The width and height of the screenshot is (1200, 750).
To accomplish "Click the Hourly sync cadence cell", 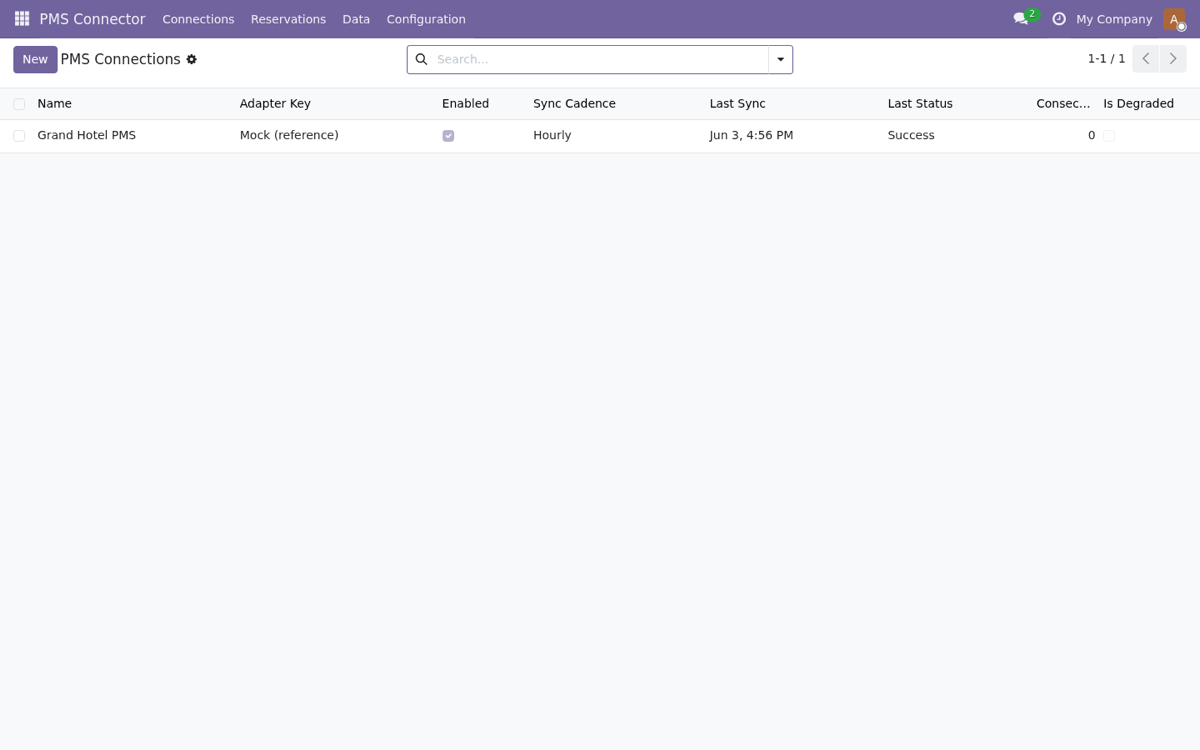I will [x=552, y=136].
